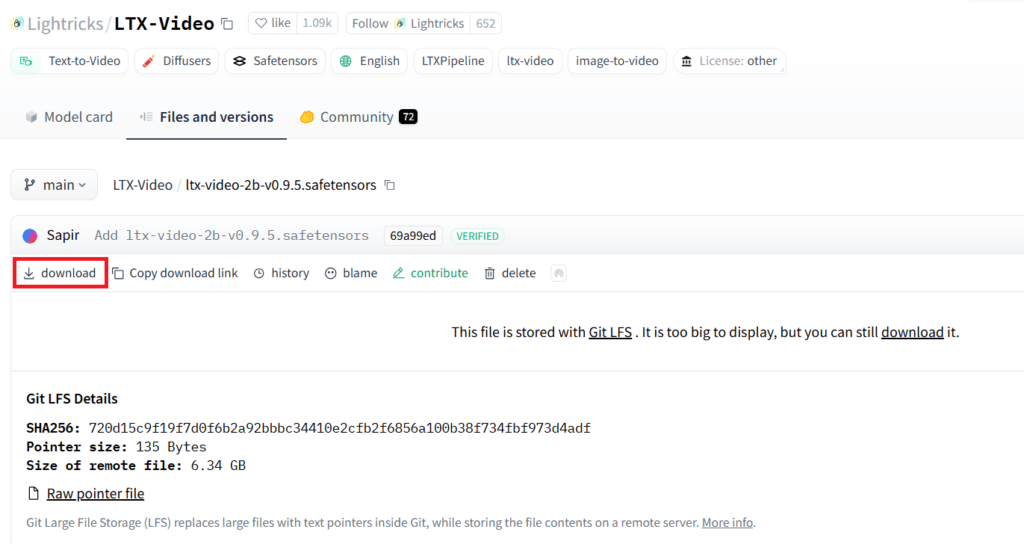Screen dimensions: 1024x544
Task: Copy the file path icon after safetensors filename
Action: tap(390, 185)
